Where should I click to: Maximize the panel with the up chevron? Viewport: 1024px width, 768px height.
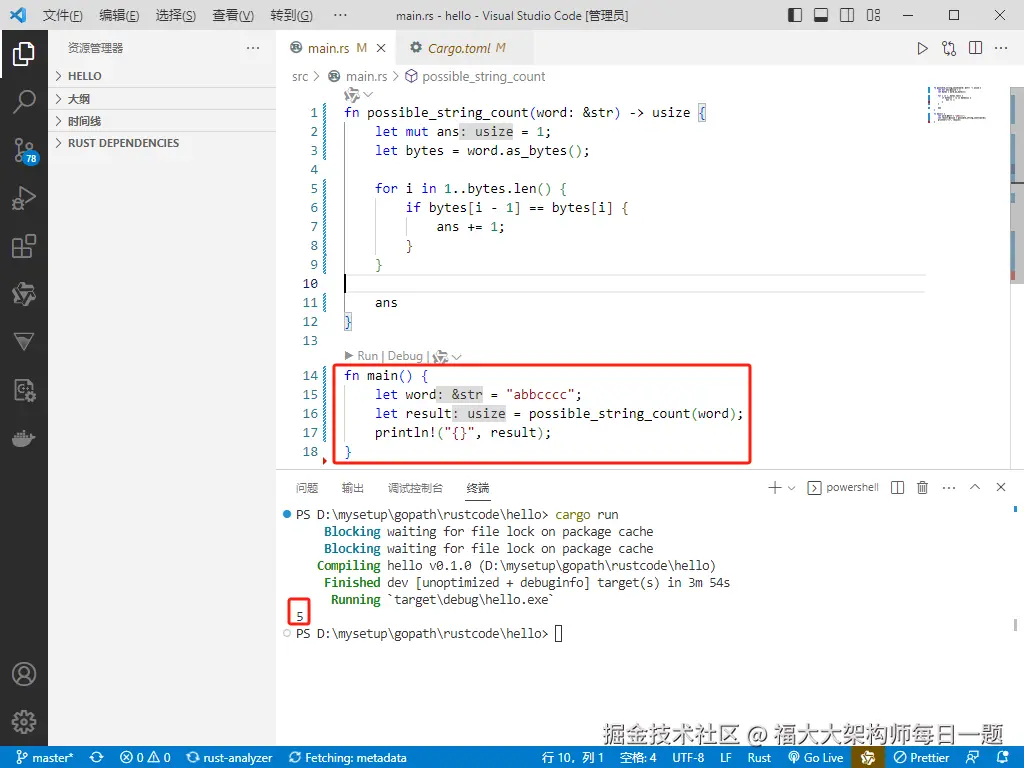pos(975,487)
